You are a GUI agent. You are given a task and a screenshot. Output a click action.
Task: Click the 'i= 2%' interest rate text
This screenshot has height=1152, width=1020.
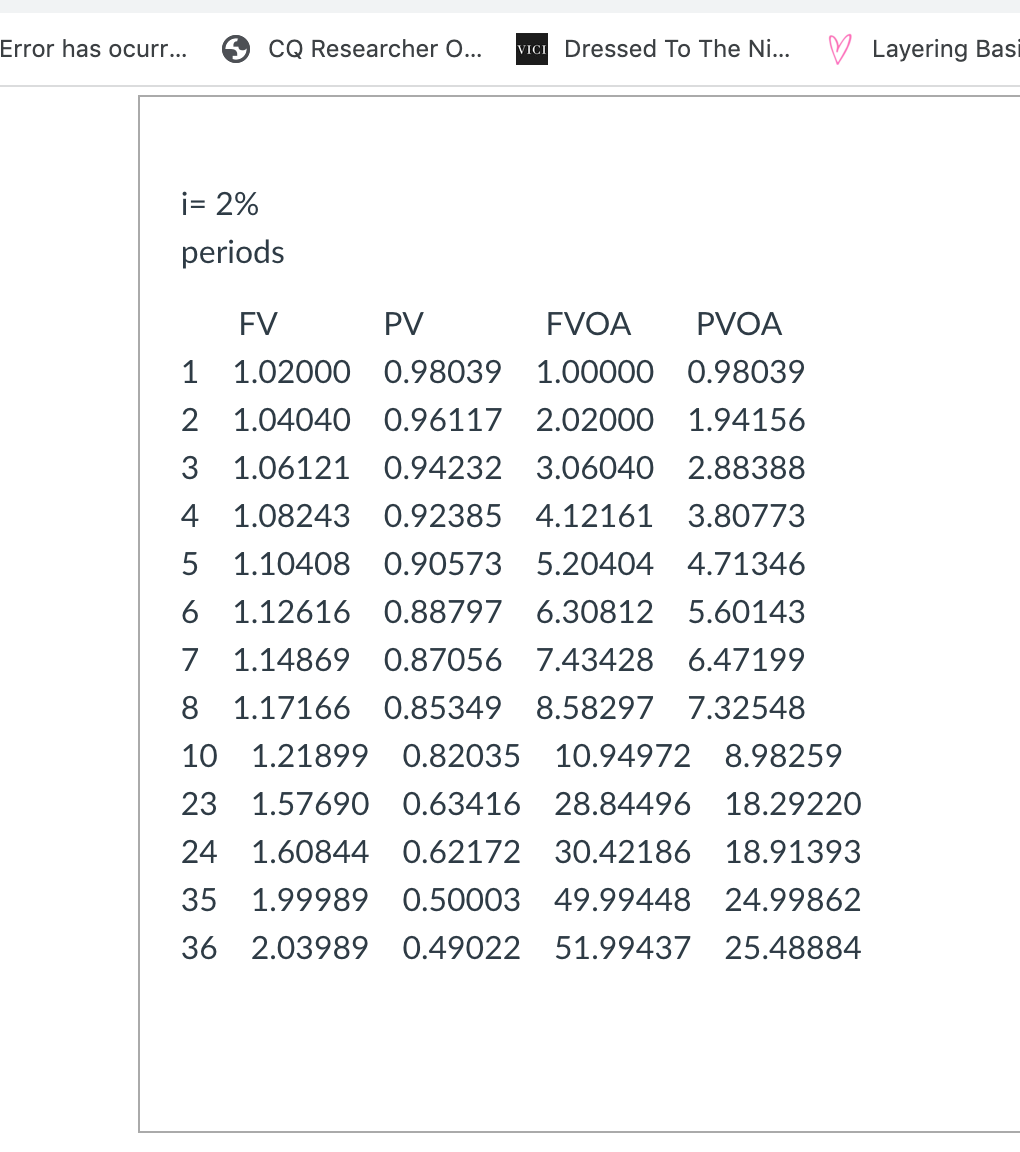(x=220, y=204)
